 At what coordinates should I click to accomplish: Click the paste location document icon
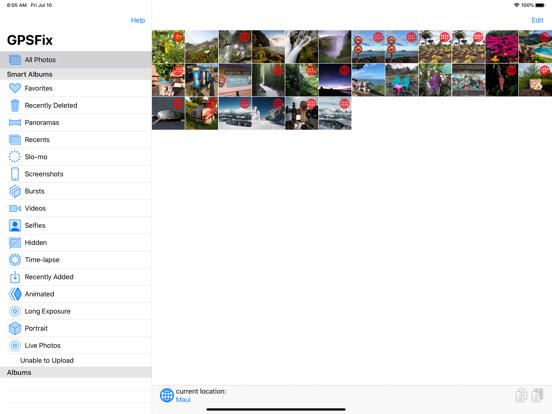[537, 395]
